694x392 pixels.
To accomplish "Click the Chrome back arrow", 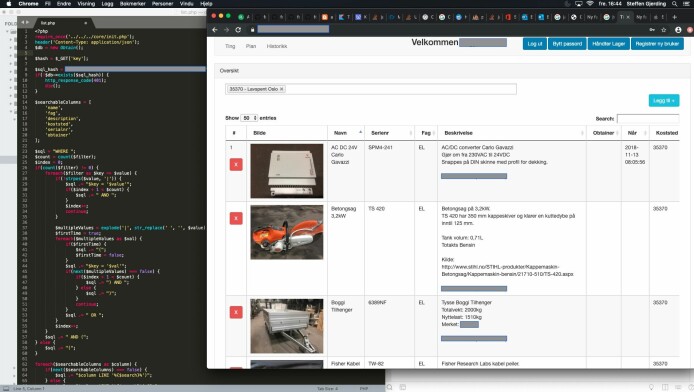I will coord(215,30).
